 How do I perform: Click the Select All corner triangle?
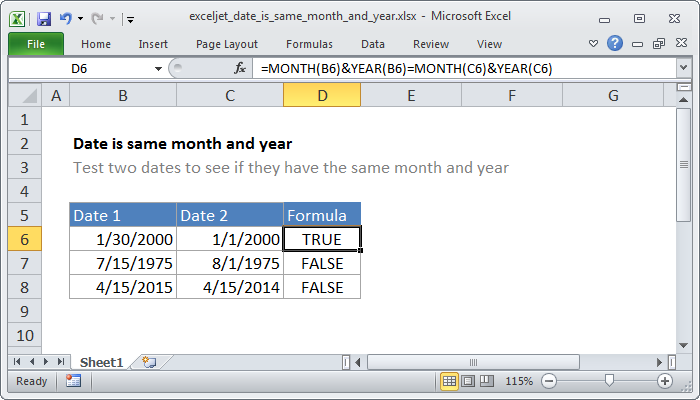click(25, 95)
